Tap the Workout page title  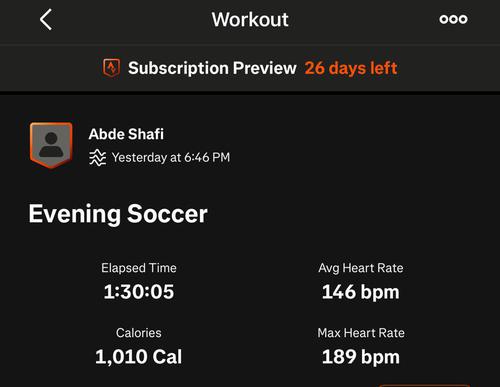(x=250, y=19)
